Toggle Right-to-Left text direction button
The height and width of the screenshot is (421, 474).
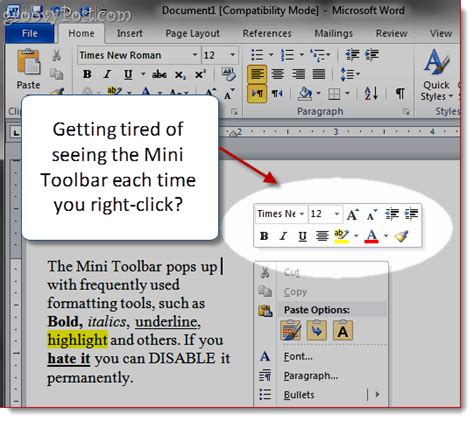pyautogui.click(x=277, y=94)
